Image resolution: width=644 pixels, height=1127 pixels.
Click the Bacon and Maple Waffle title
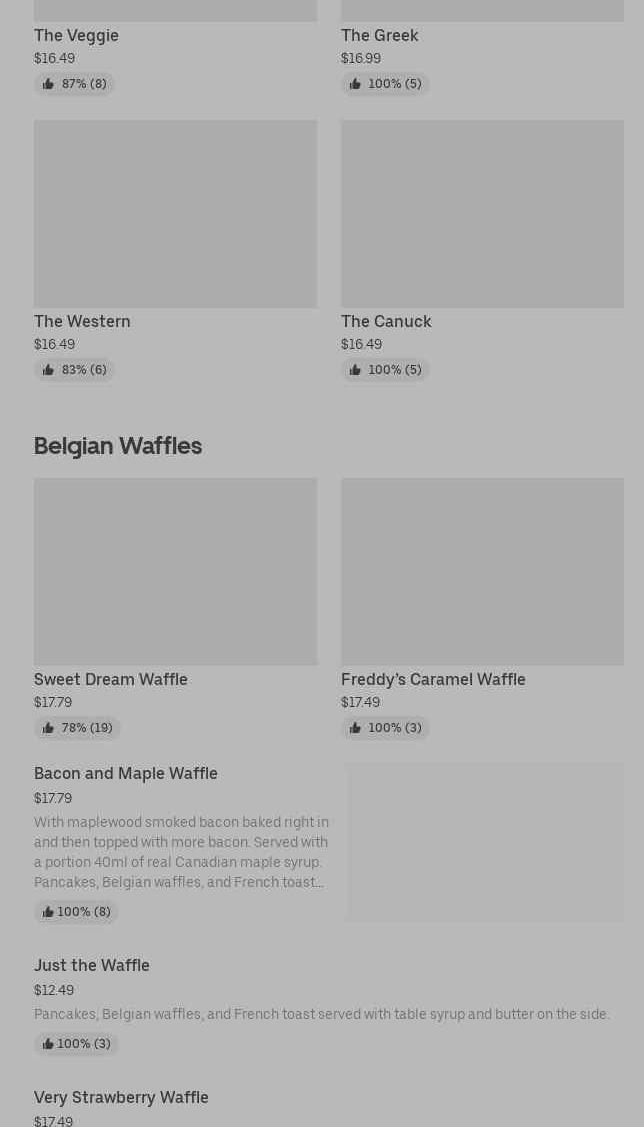click(x=126, y=773)
